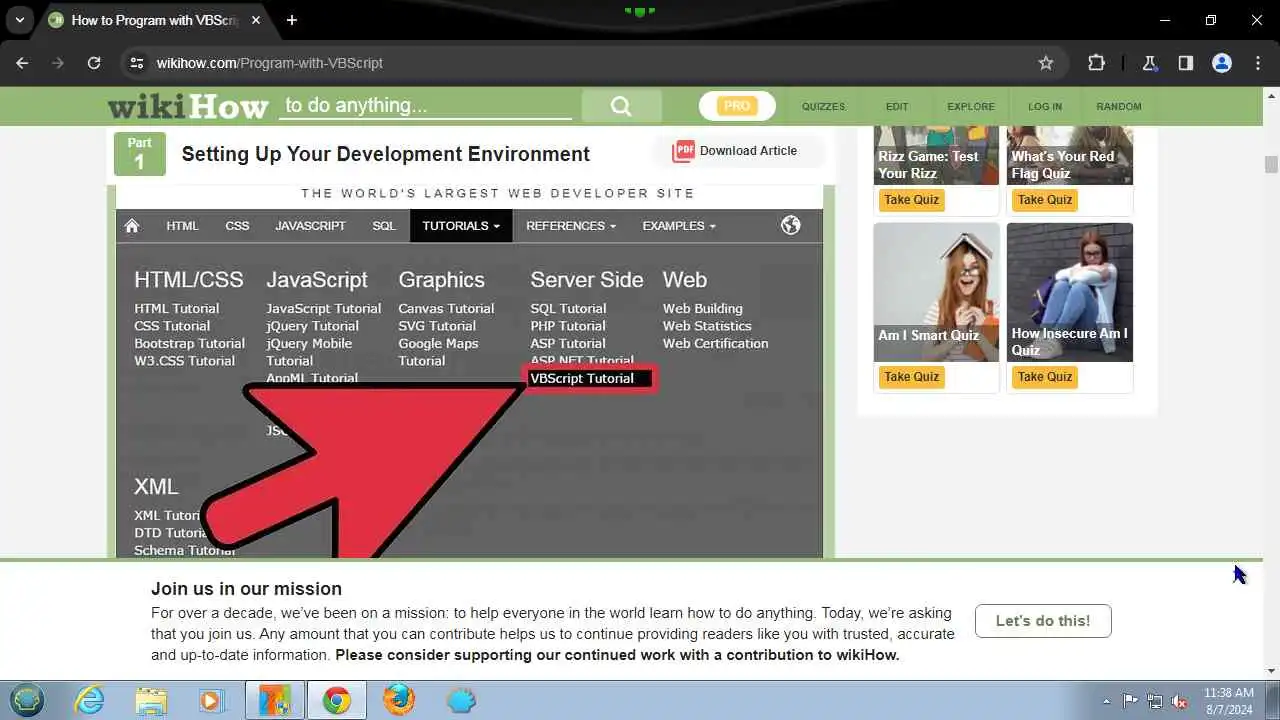Launch Firefox from the taskbar
1280x720 pixels.
(x=398, y=700)
